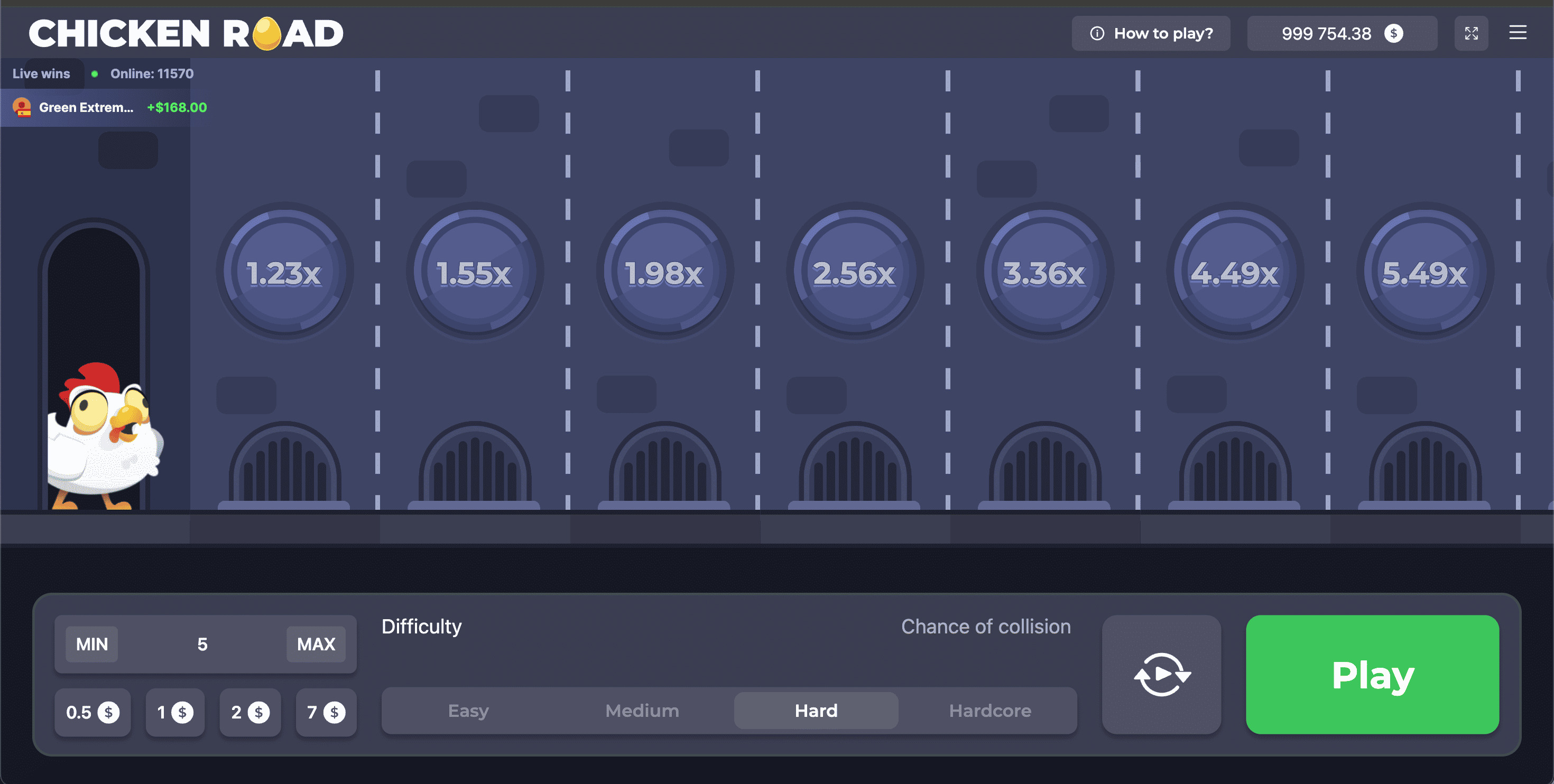Click the 1.23x multiplier manhole
Viewport: 1554px width, 784px height.
pos(284,273)
